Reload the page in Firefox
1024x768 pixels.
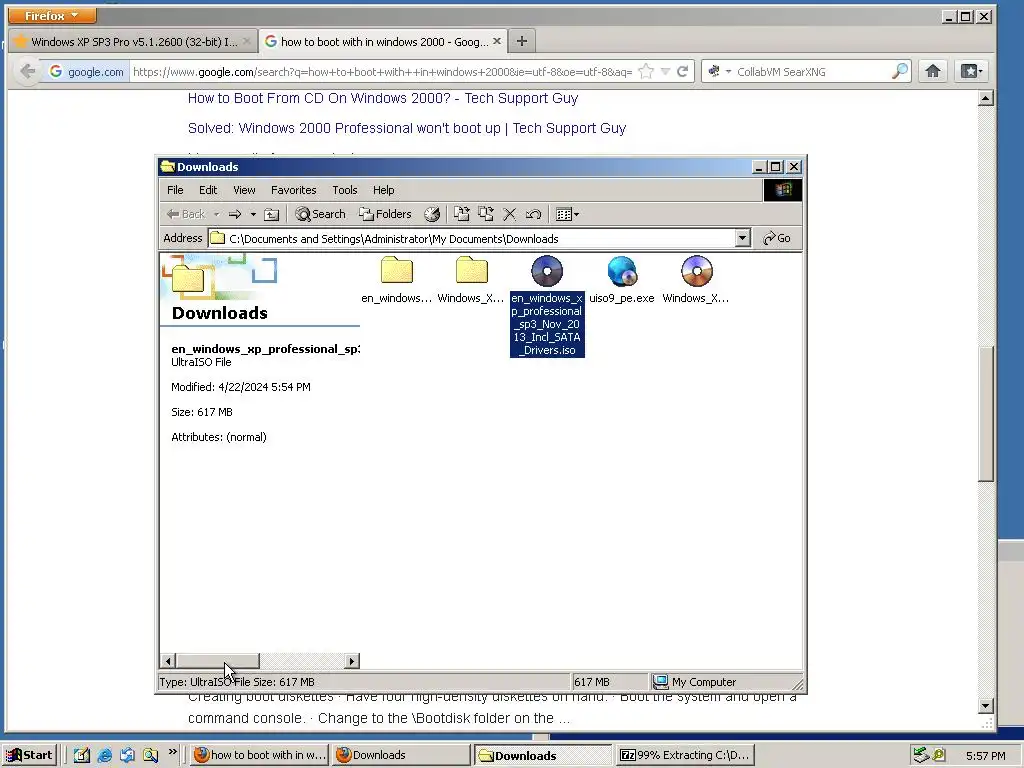(x=682, y=71)
